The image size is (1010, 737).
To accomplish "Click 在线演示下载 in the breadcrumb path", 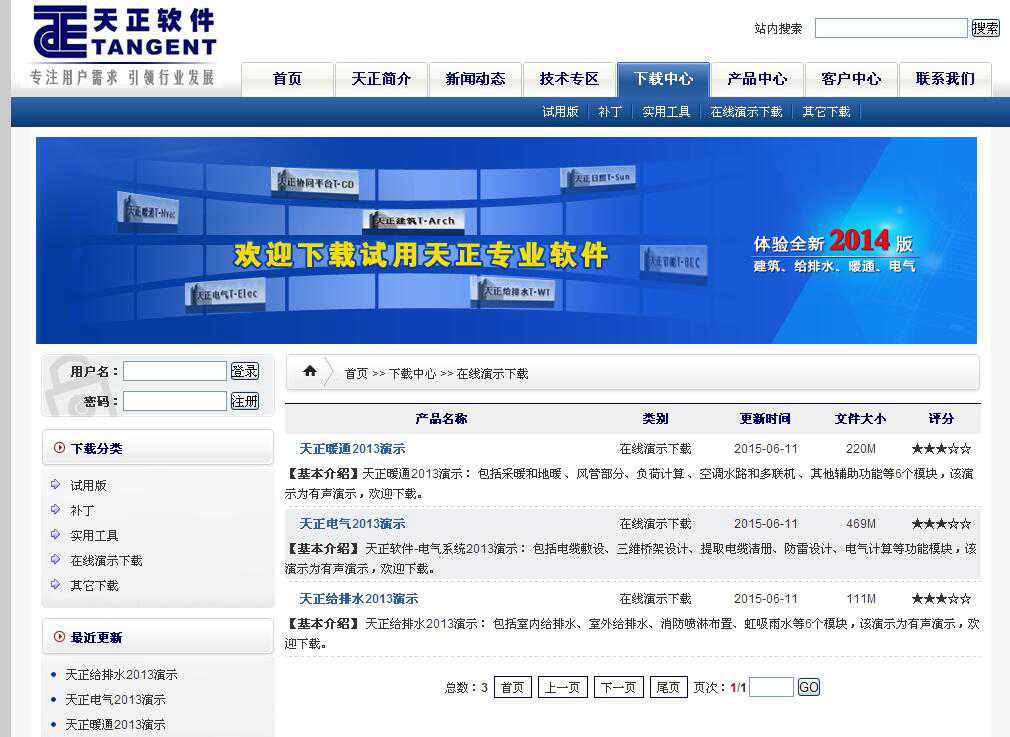I will click(x=492, y=374).
